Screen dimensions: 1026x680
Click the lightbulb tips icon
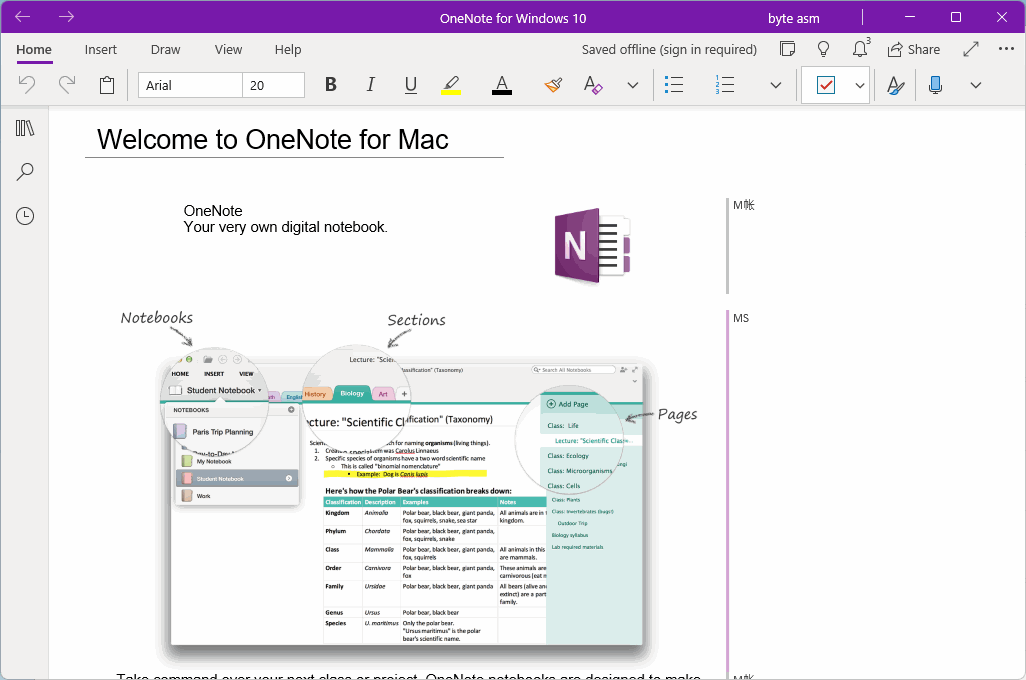coord(824,49)
